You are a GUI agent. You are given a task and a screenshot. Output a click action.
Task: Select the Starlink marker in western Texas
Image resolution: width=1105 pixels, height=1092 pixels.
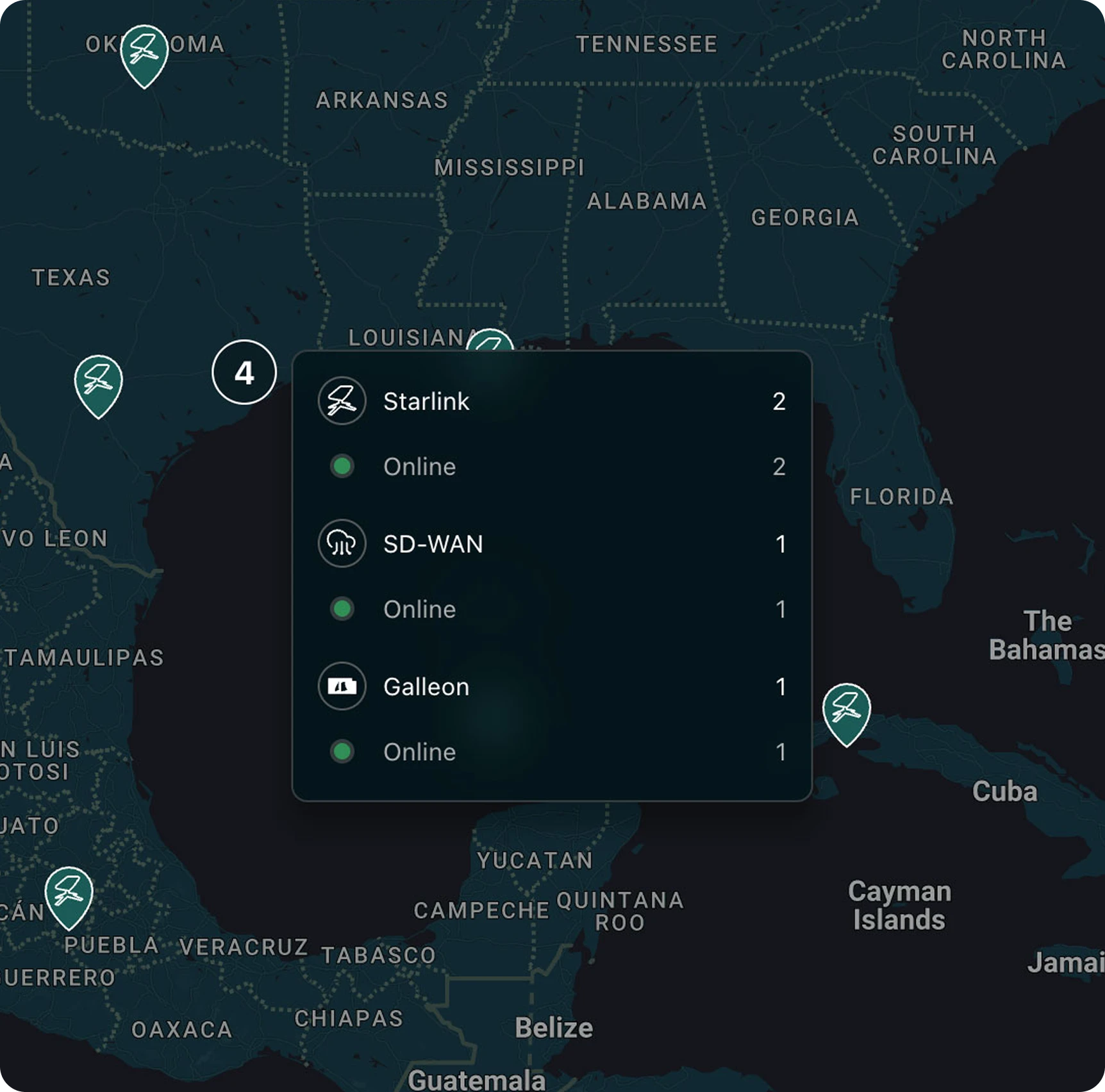(x=97, y=382)
